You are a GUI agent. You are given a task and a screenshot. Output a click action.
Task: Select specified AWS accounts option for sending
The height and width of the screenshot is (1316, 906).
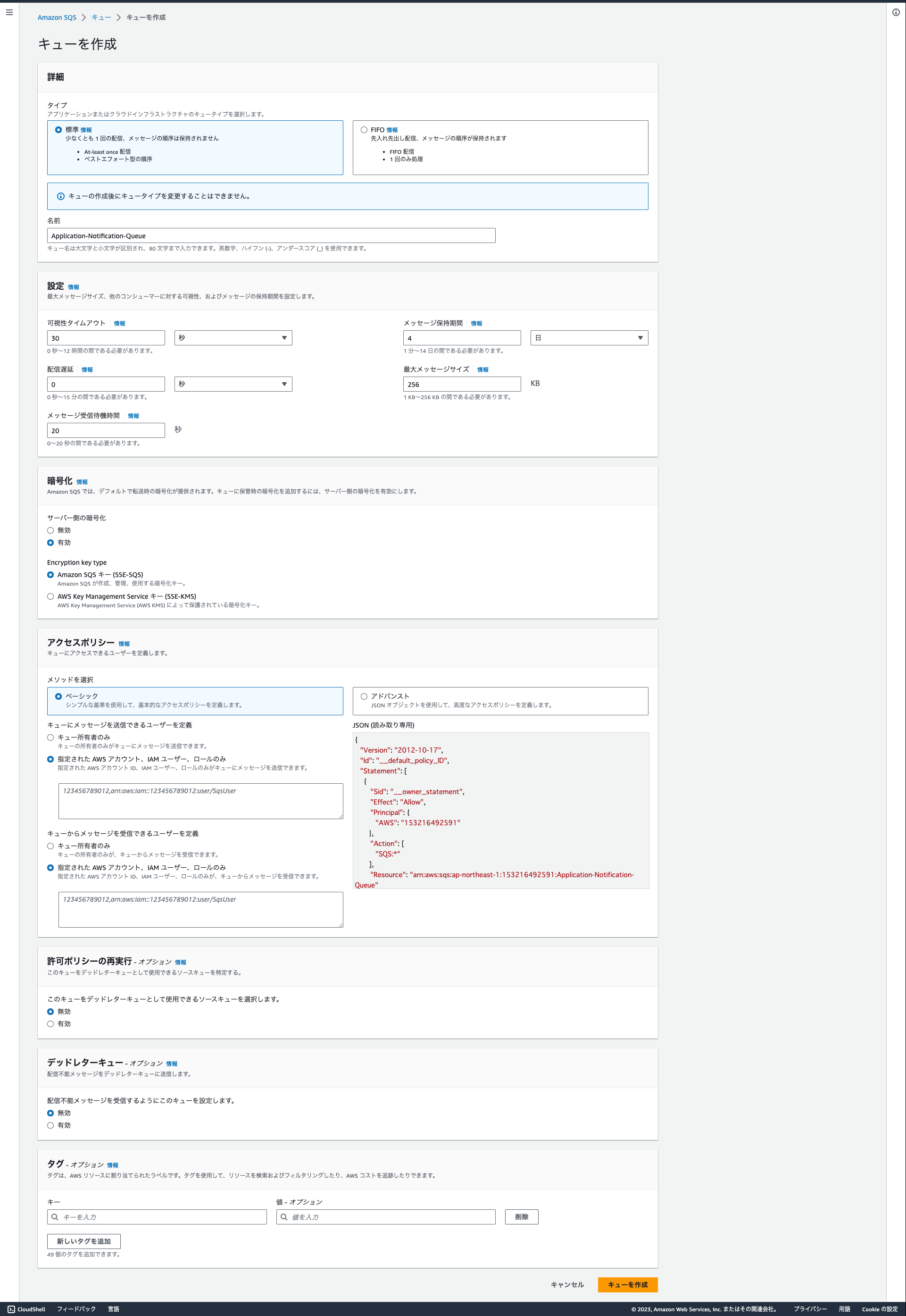[50, 759]
